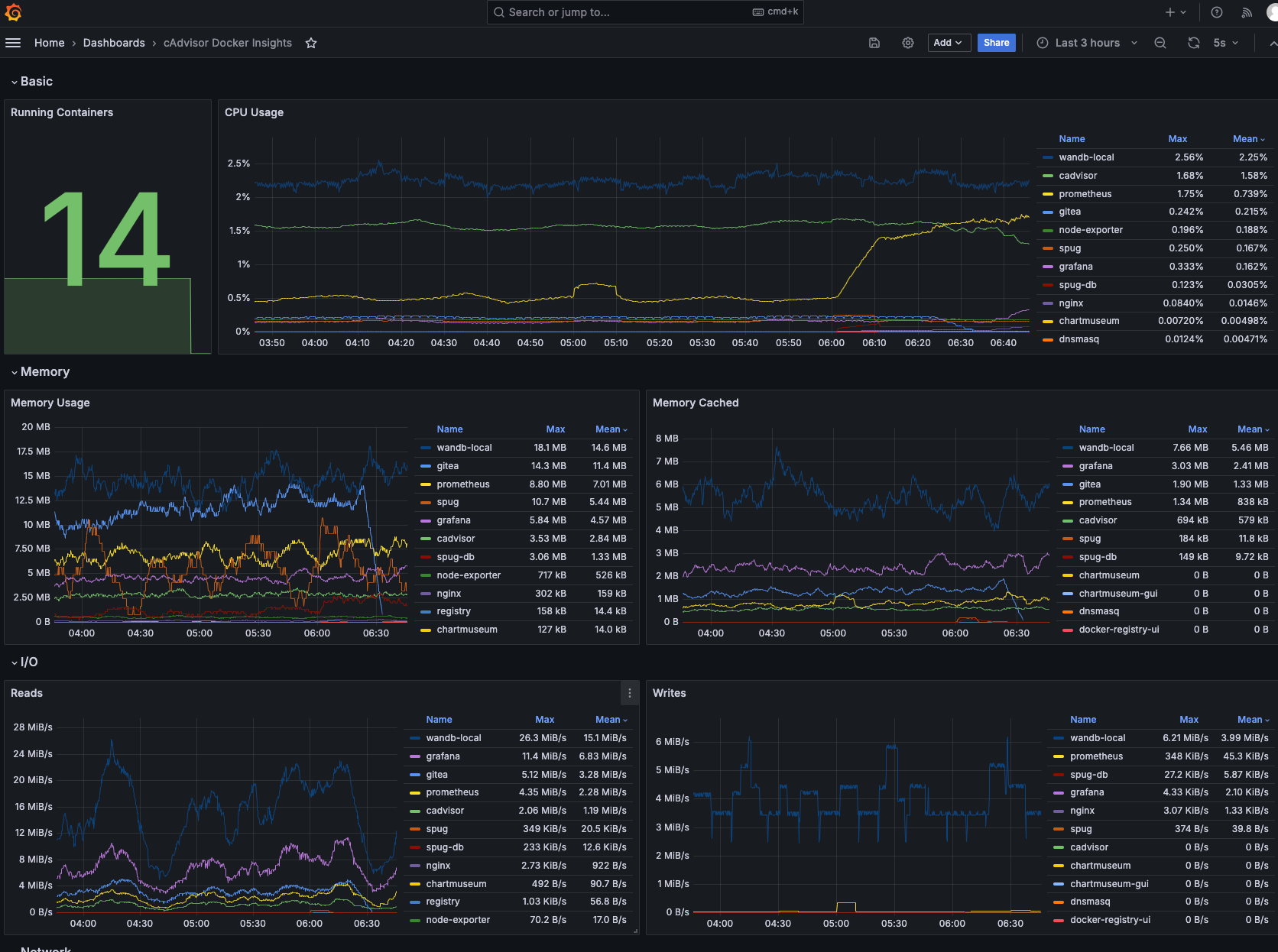Open the Last 3 hours time range picker

[1087, 43]
